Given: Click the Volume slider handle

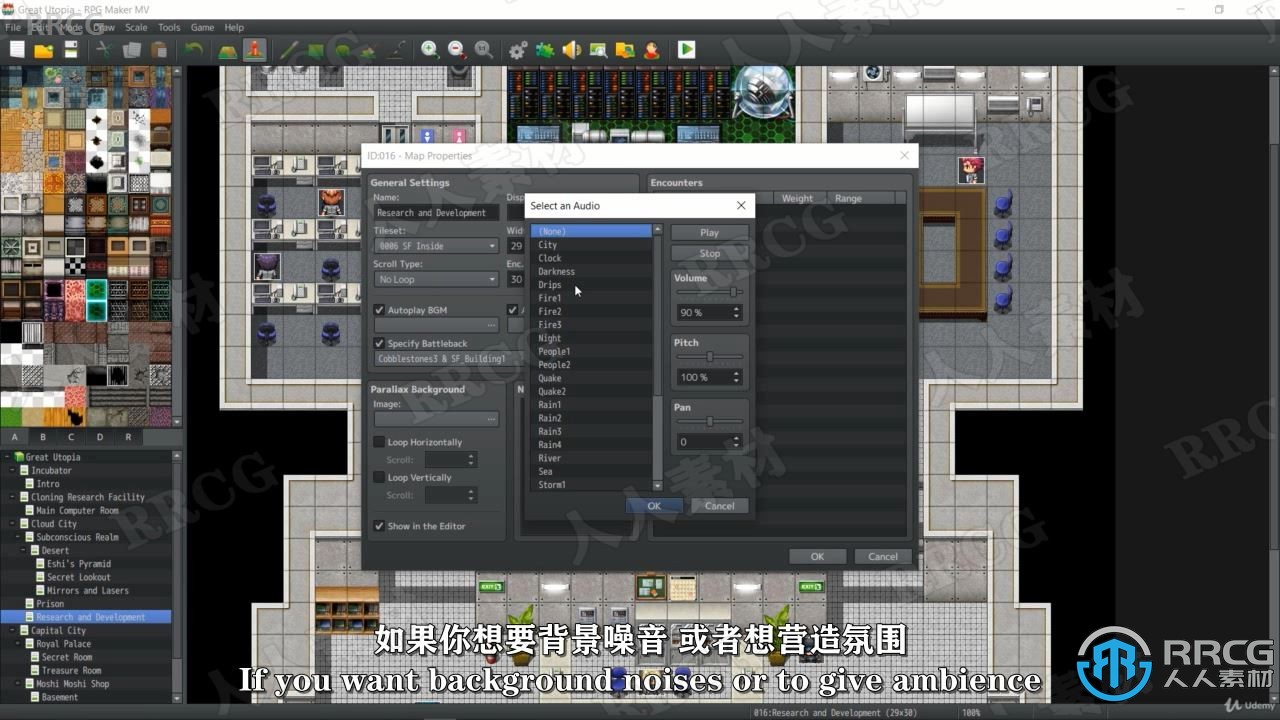Looking at the screenshot, I should pos(733,292).
